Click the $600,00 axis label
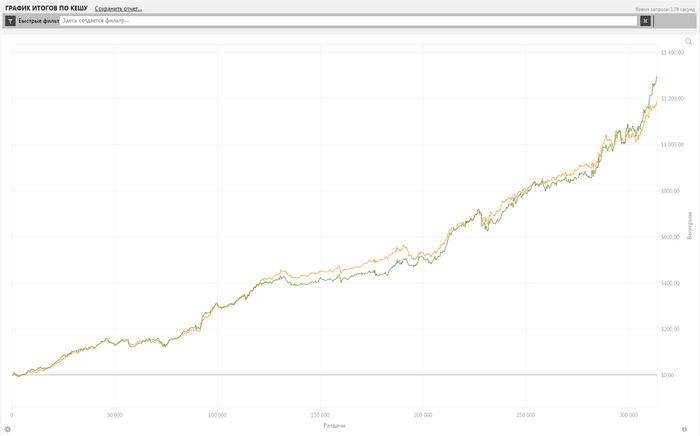Screen dimensions: 700x436 [671, 237]
